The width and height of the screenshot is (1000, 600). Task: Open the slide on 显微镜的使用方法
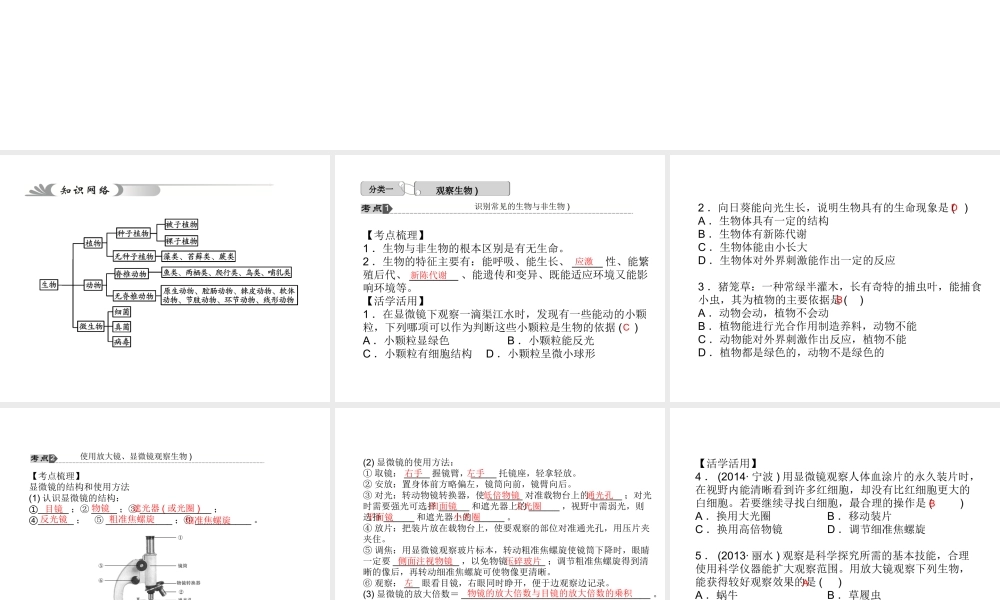(x=499, y=504)
